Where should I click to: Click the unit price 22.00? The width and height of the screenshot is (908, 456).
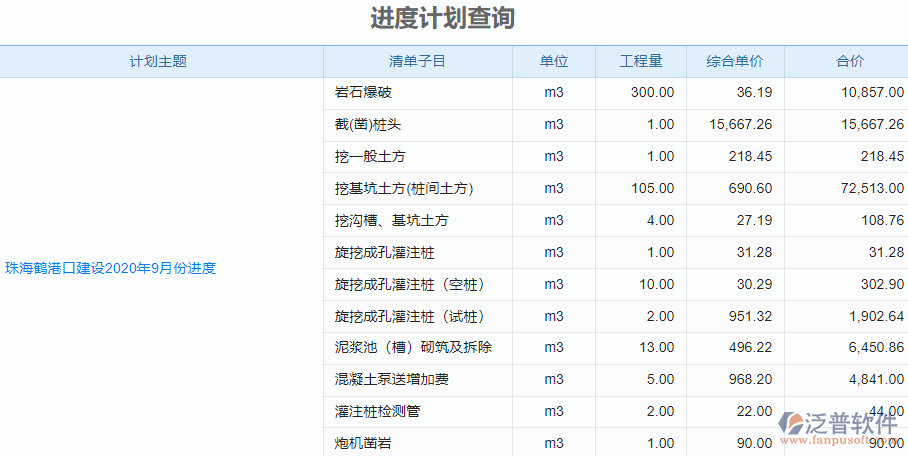click(754, 411)
